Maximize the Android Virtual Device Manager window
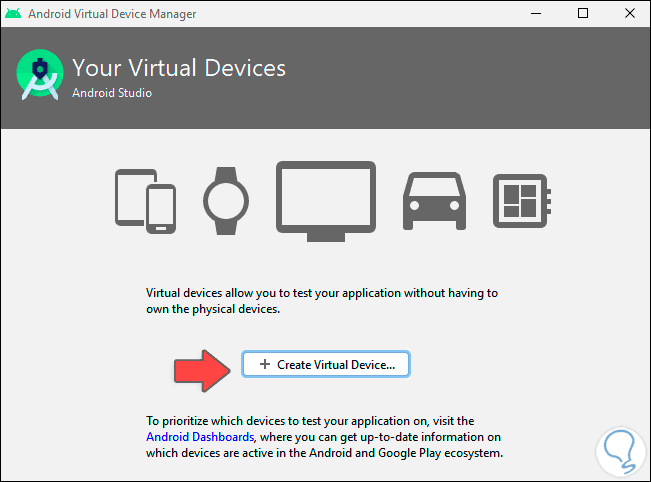 tap(583, 13)
